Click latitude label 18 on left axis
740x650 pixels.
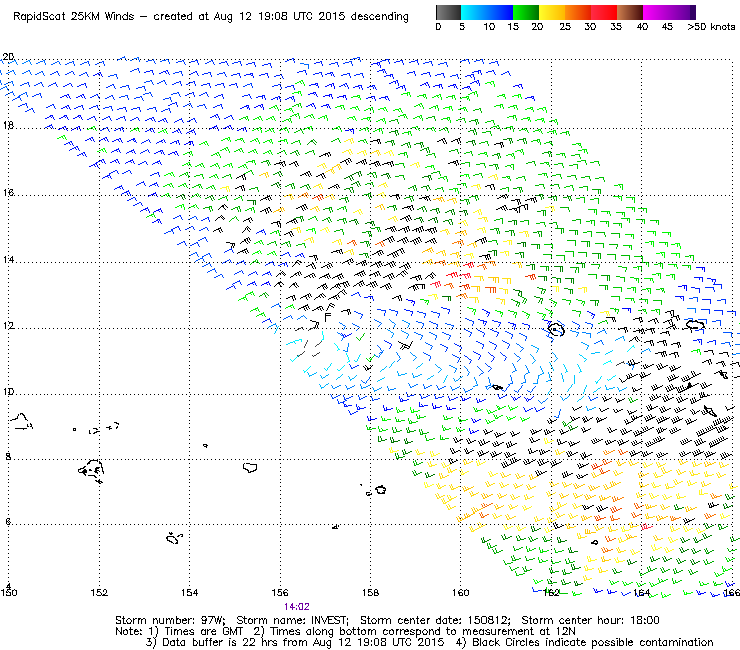8,126
